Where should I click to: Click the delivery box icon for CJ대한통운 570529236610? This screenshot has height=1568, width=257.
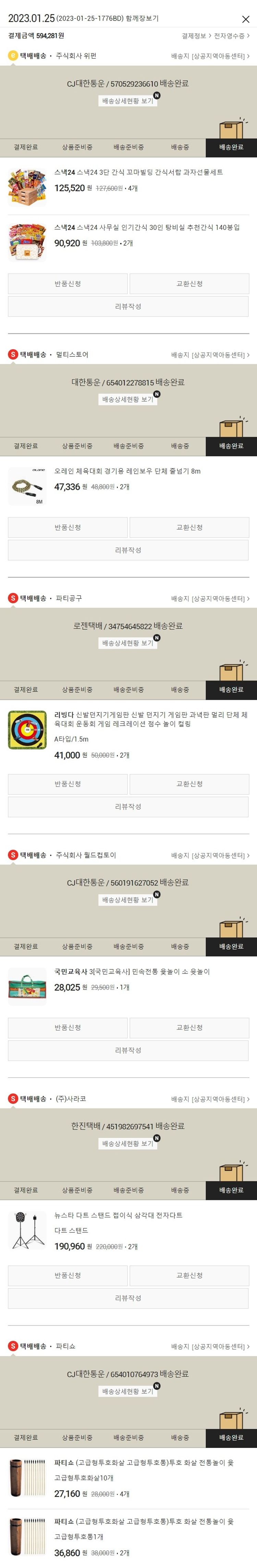click(x=233, y=128)
